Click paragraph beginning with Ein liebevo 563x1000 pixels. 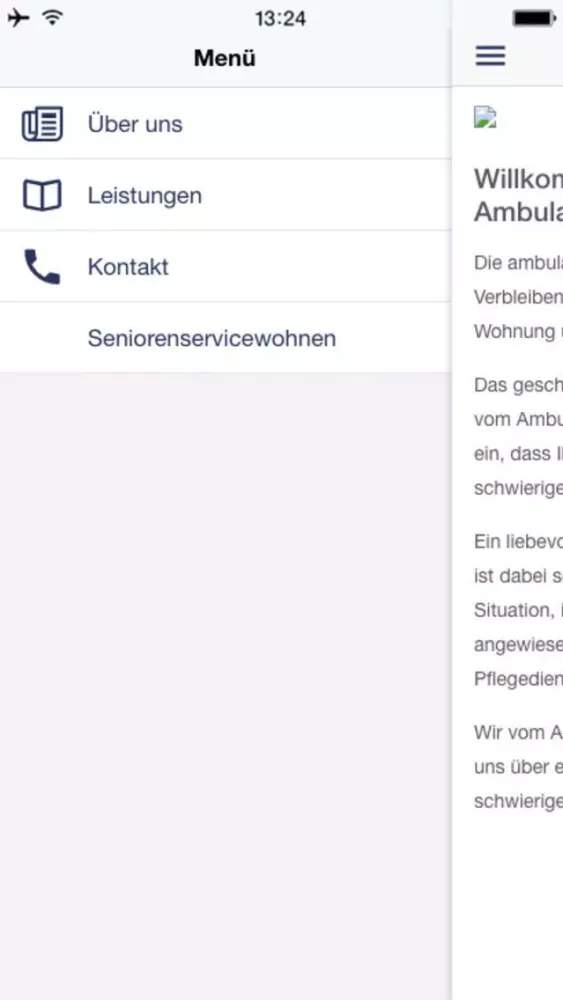coord(518,610)
